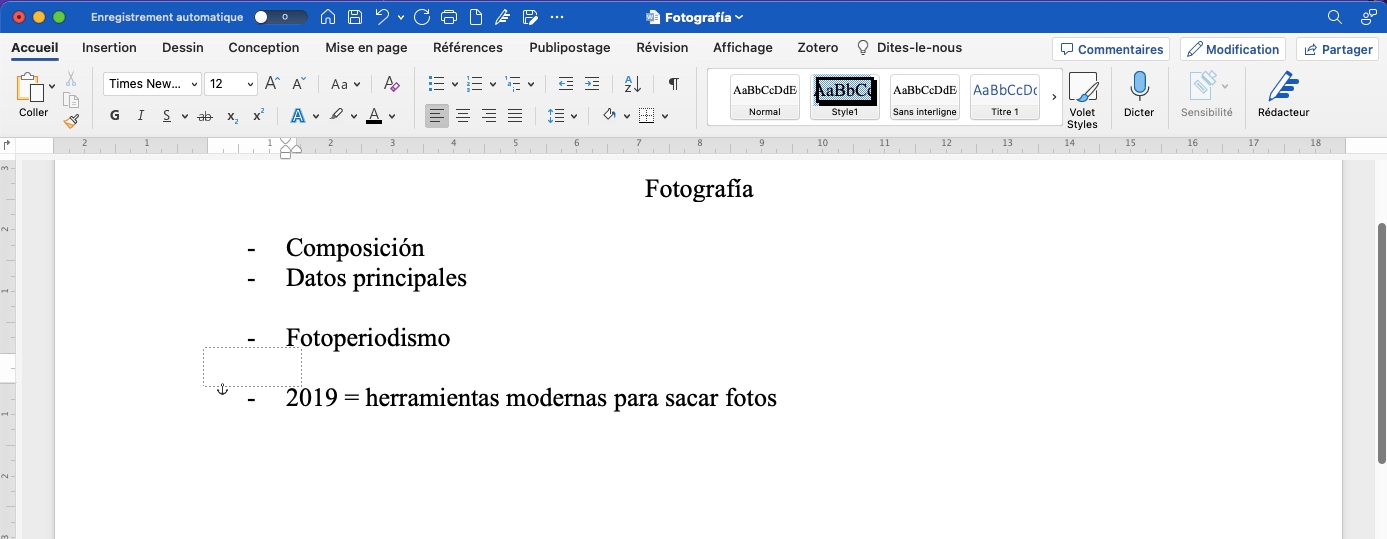1387x539 pixels.
Task: Center-align the text
Action: click(463, 116)
